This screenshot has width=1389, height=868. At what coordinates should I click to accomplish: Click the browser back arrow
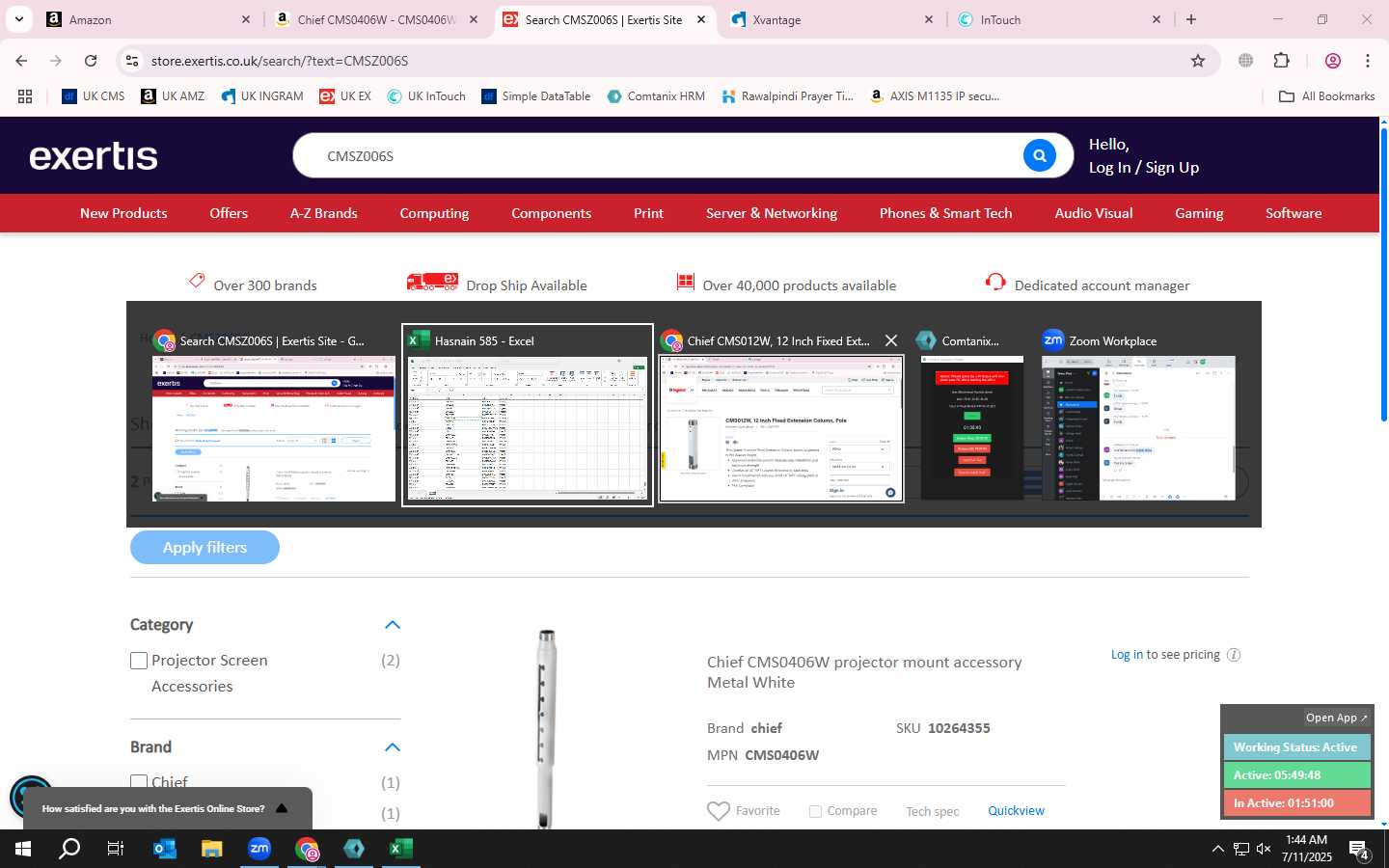21,61
